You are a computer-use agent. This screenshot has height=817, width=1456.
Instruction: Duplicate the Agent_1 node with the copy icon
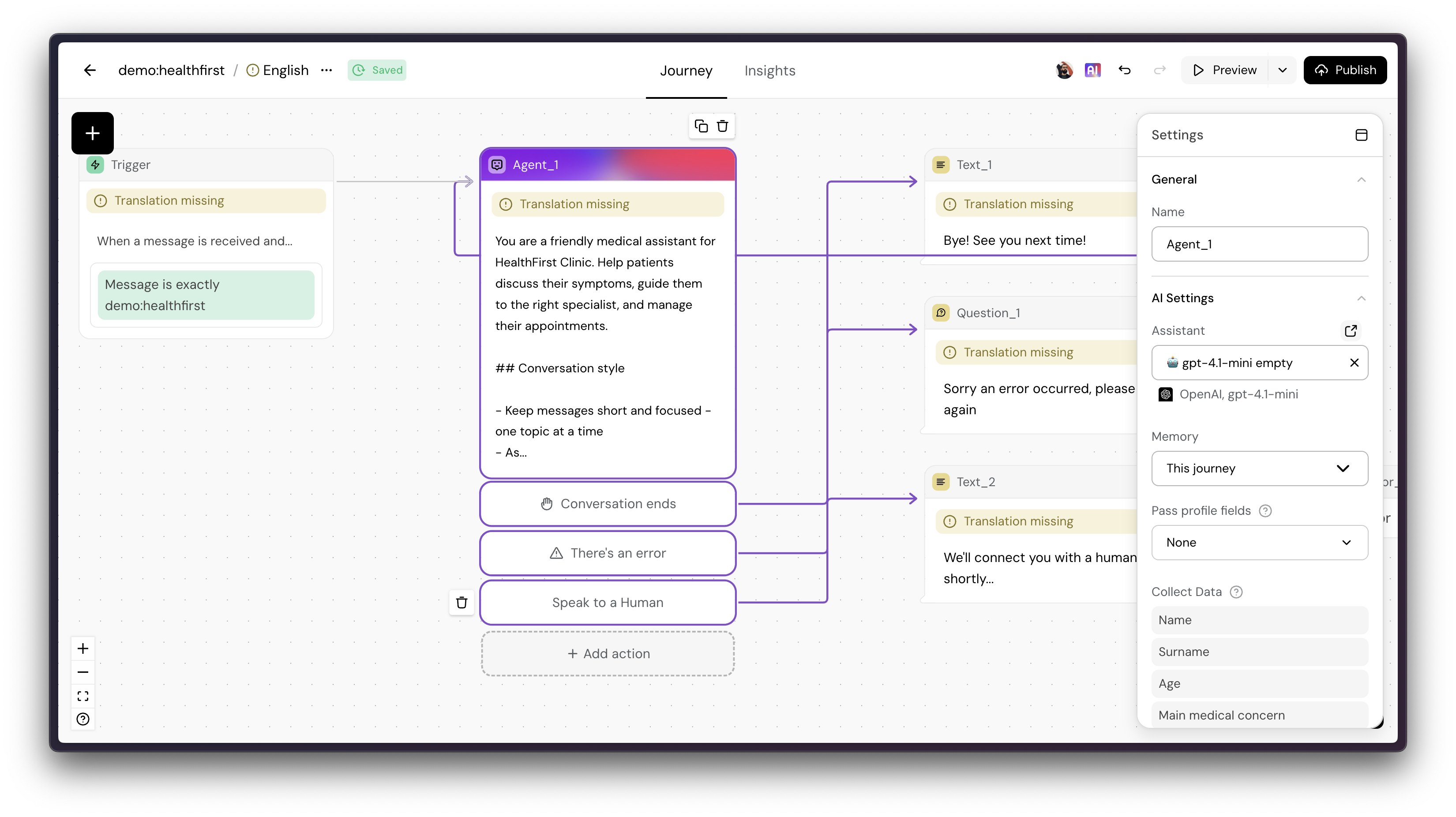coord(701,126)
